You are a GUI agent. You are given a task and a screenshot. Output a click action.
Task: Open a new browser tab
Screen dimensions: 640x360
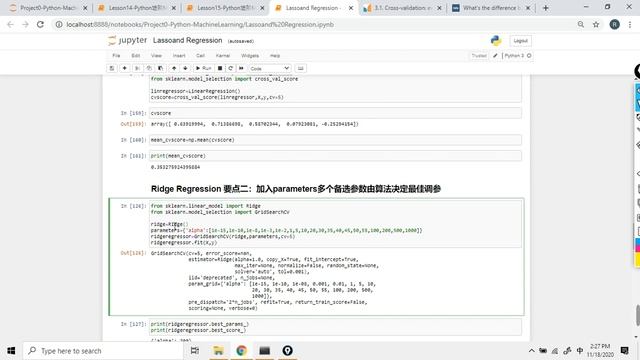[546, 8]
